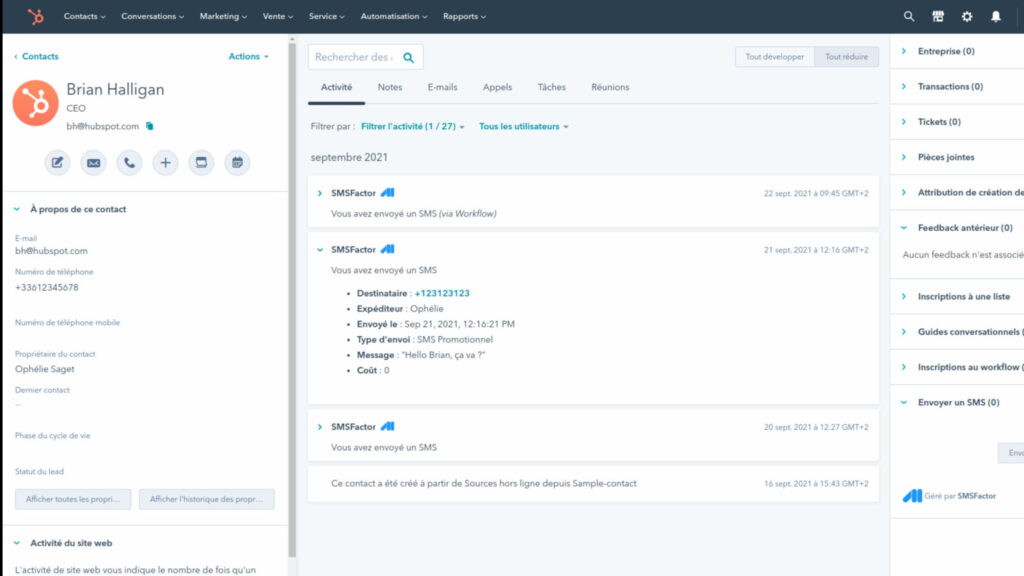Click the search icon in activity search
The image size is (1024, 576).
tap(408, 57)
